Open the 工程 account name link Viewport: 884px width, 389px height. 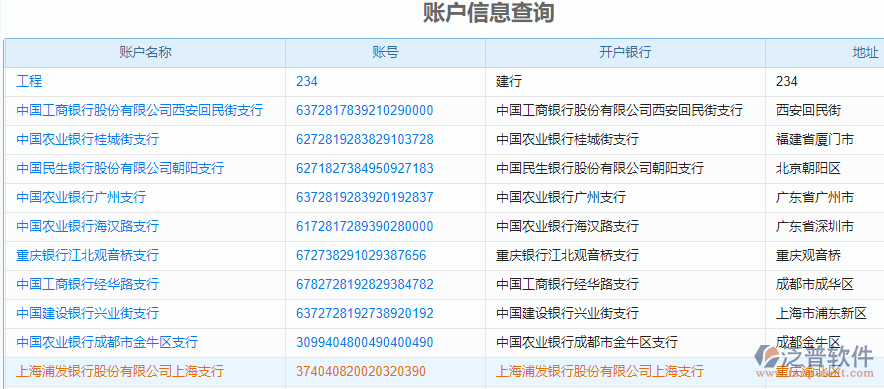pyautogui.click(x=29, y=81)
